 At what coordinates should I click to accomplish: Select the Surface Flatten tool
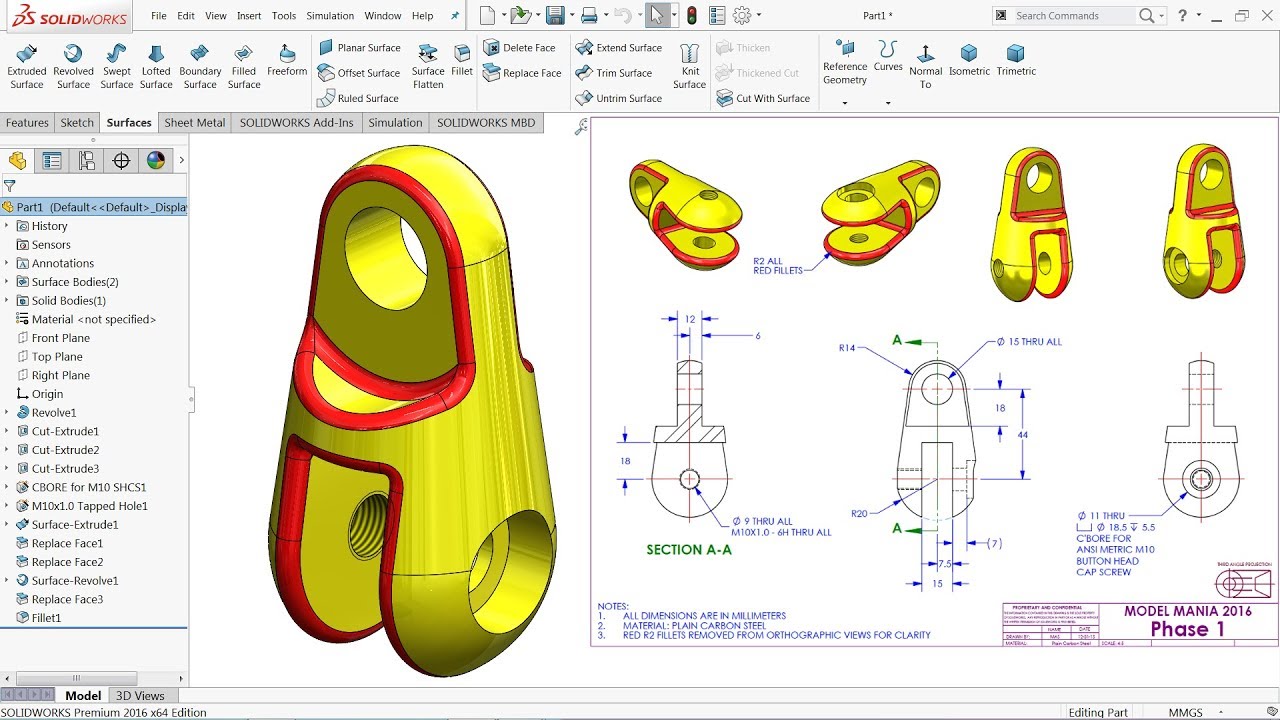(428, 66)
